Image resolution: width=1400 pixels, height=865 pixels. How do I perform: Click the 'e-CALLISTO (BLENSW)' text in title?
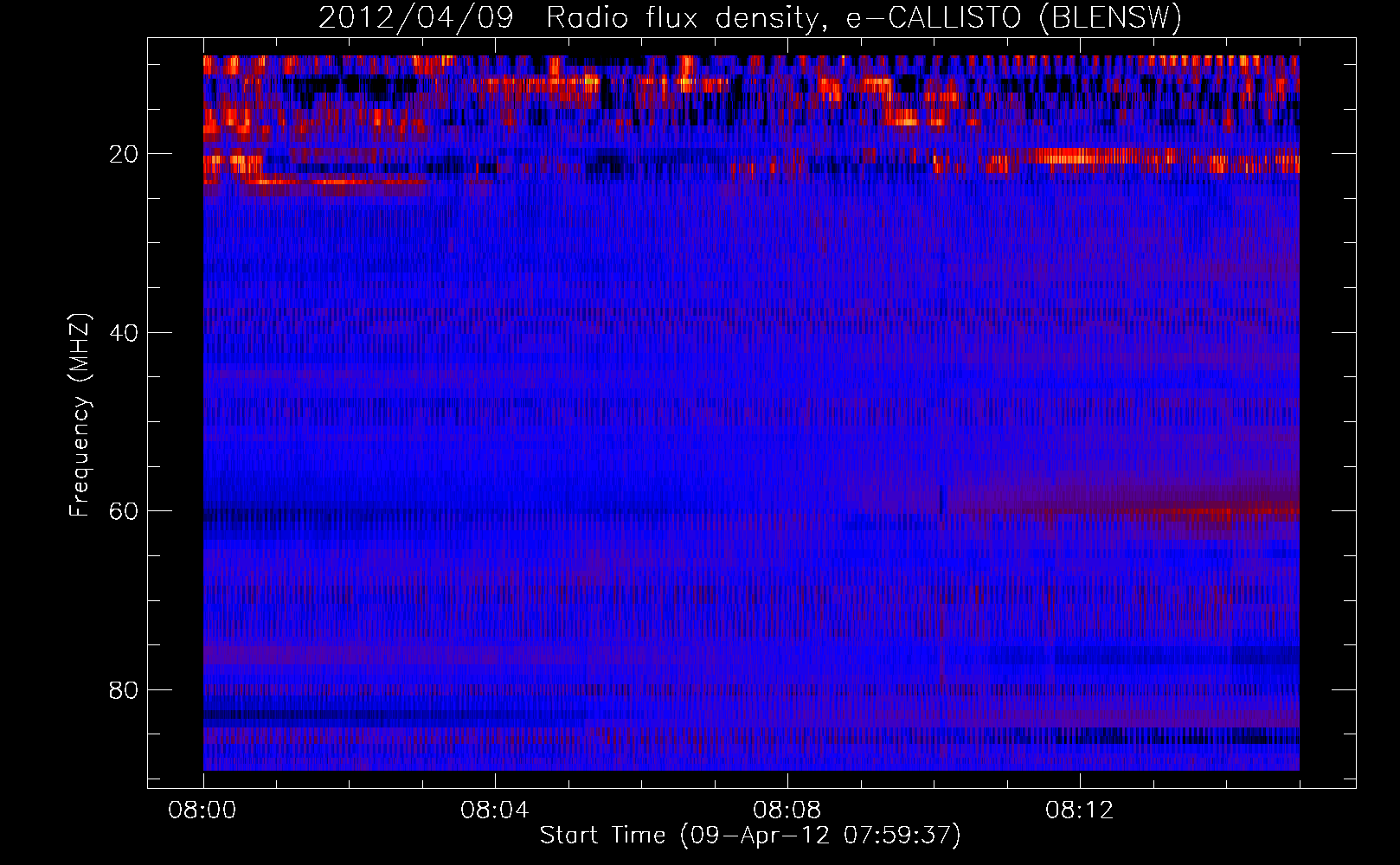tap(1014, 18)
